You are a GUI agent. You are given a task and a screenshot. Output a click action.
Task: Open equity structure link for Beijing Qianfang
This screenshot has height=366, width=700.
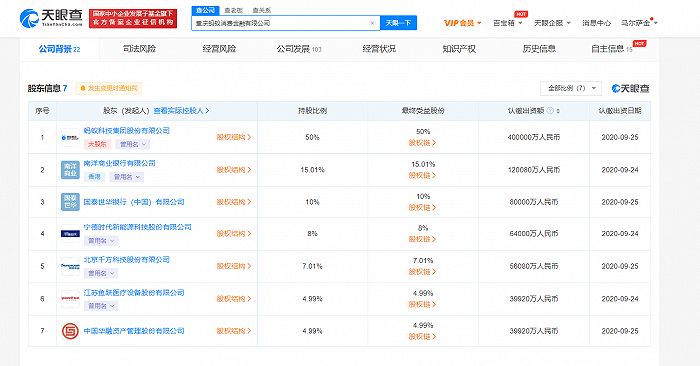(234, 266)
